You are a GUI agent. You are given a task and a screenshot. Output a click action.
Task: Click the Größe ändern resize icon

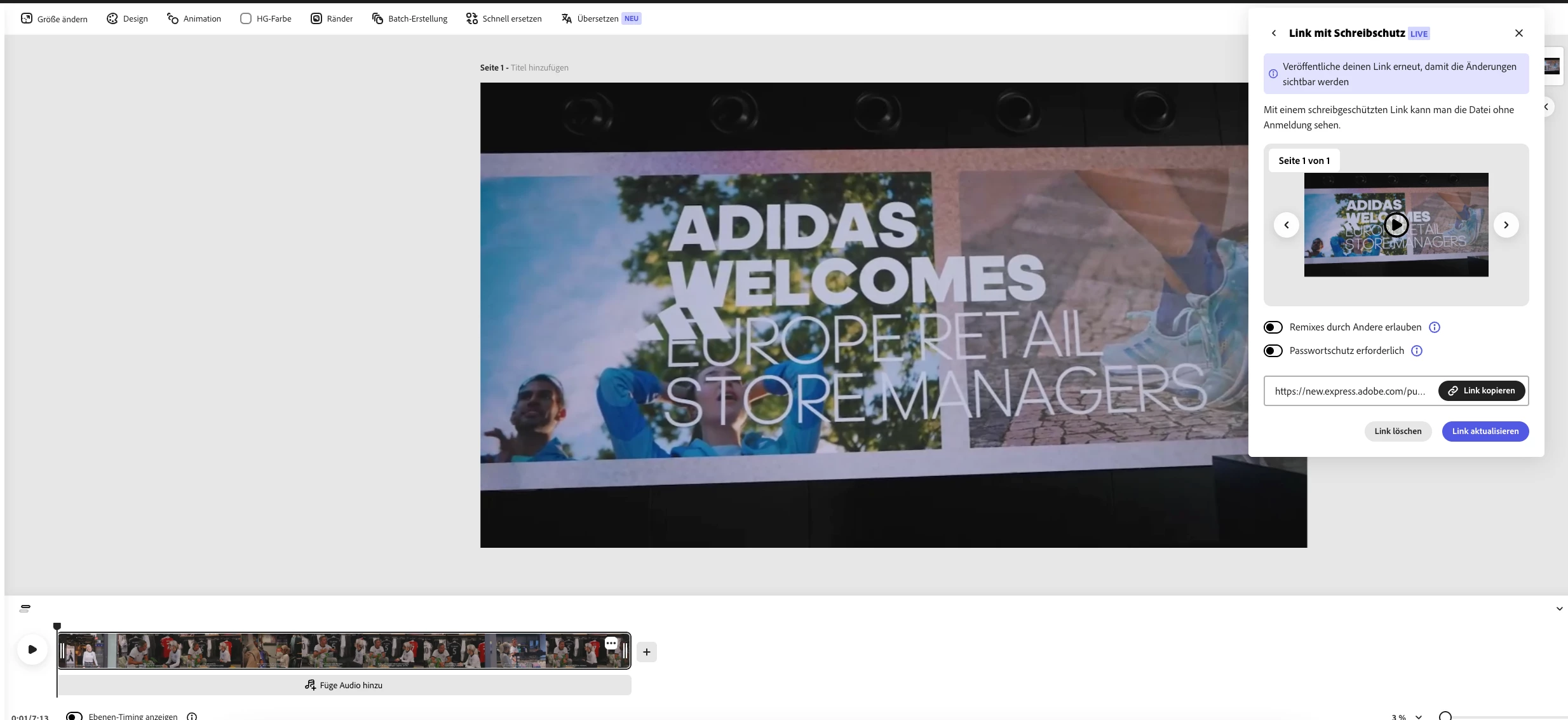27,18
